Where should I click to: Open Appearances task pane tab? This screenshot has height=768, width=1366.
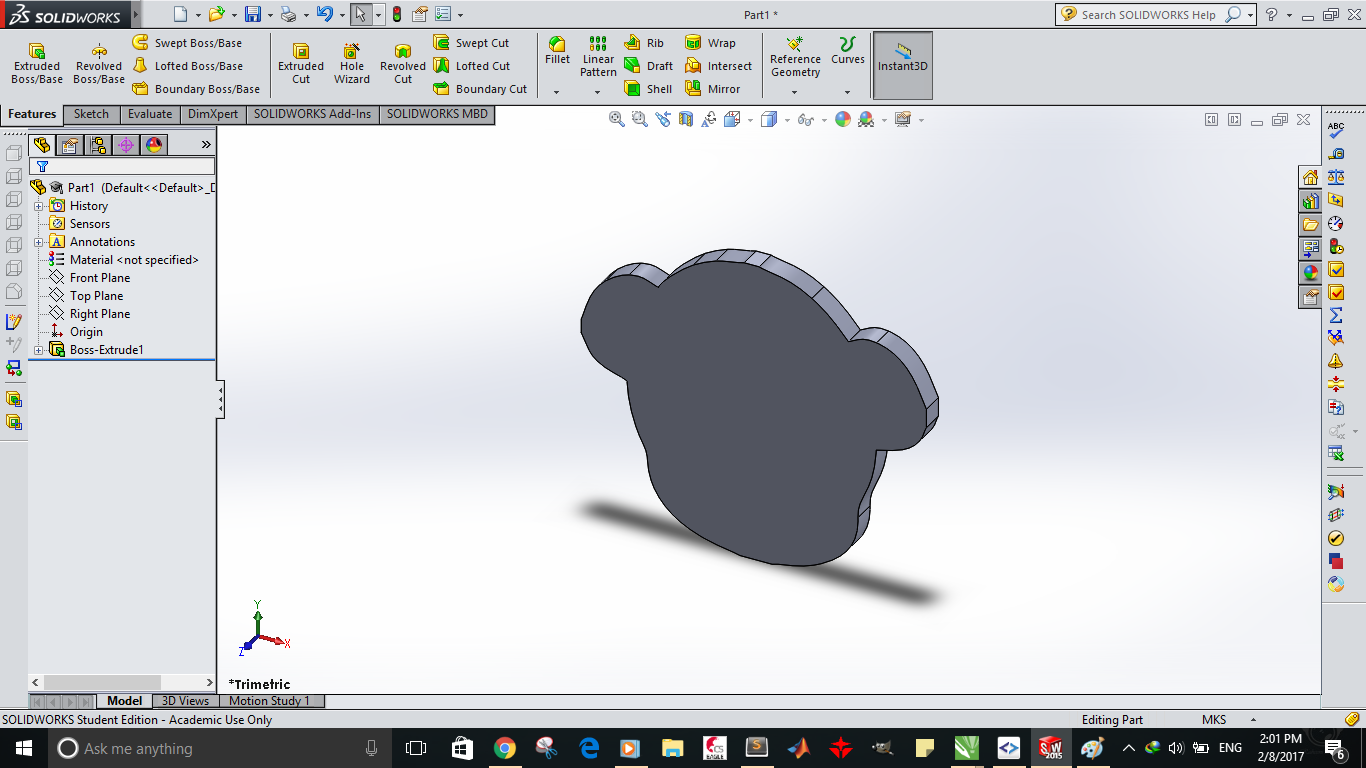(x=1310, y=272)
